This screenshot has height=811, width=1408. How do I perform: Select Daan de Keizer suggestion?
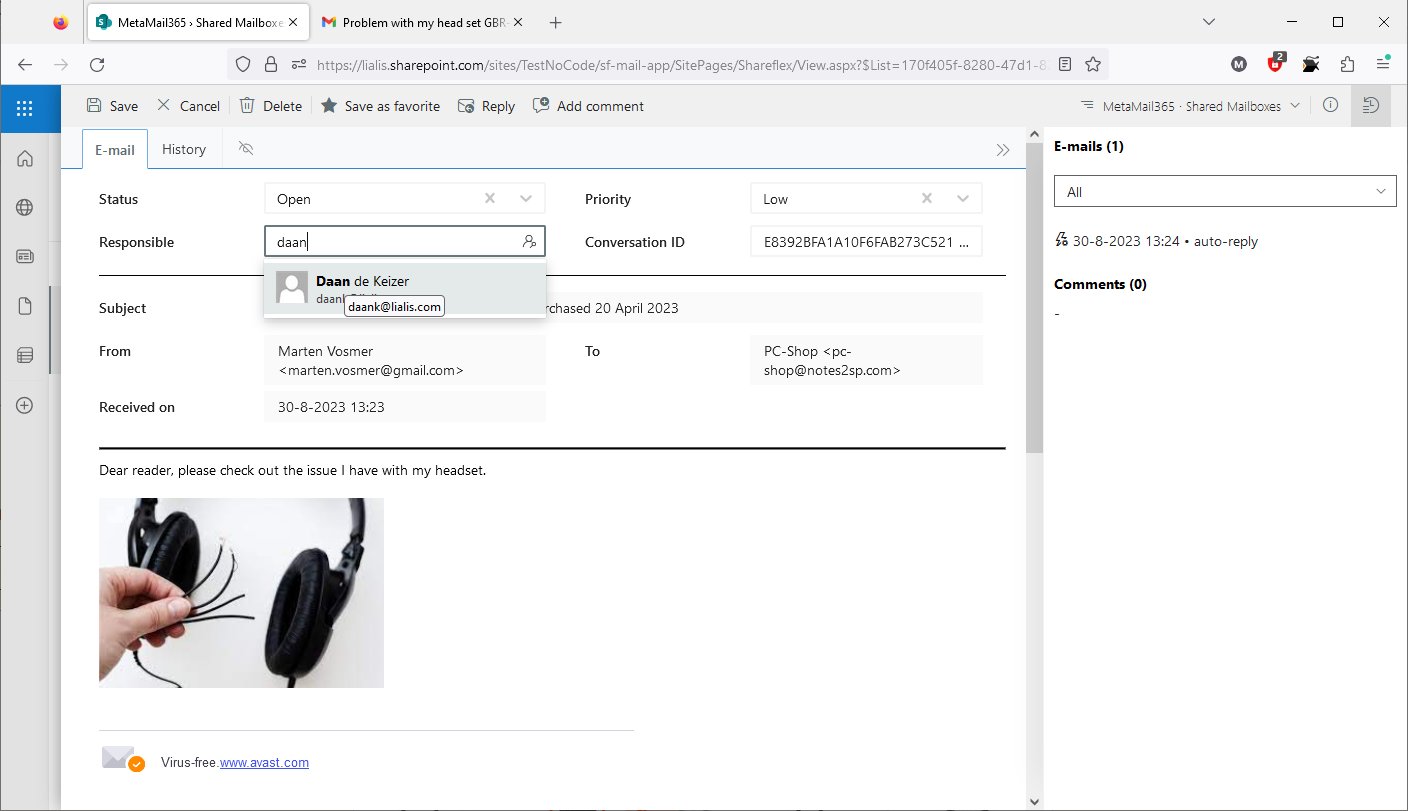click(x=405, y=289)
